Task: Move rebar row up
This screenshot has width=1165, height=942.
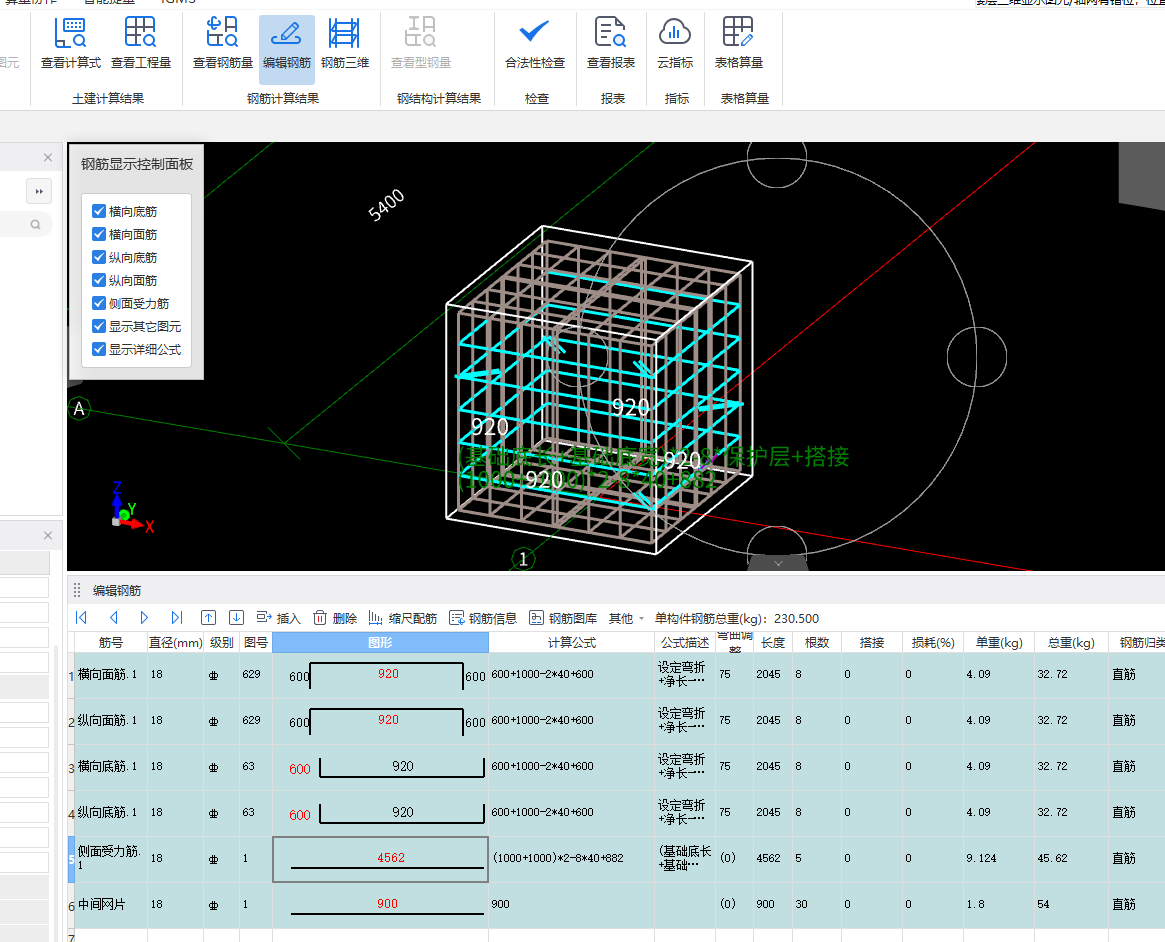Action: [208, 618]
